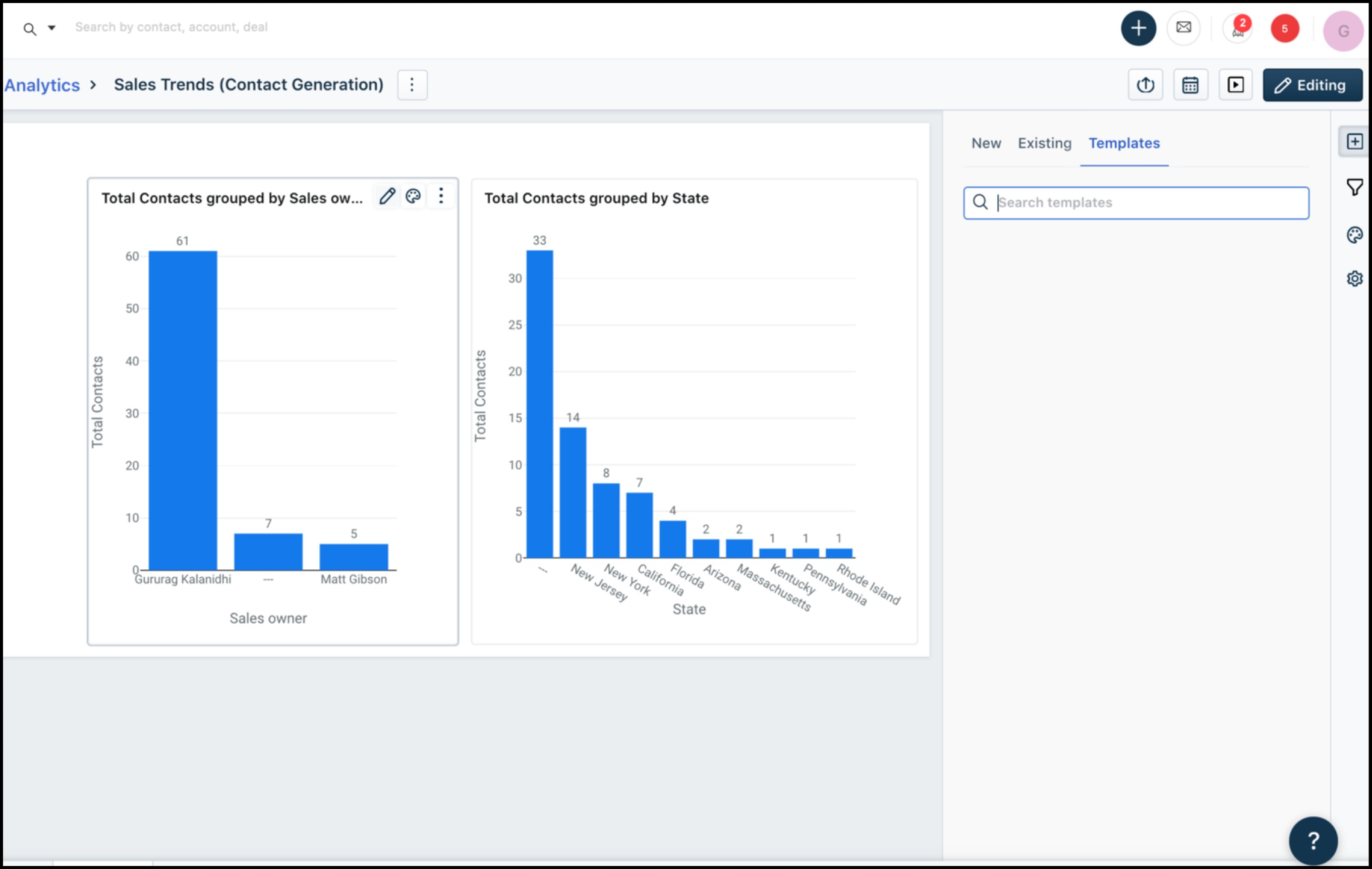Switch to the Existing tab

click(1044, 143)
